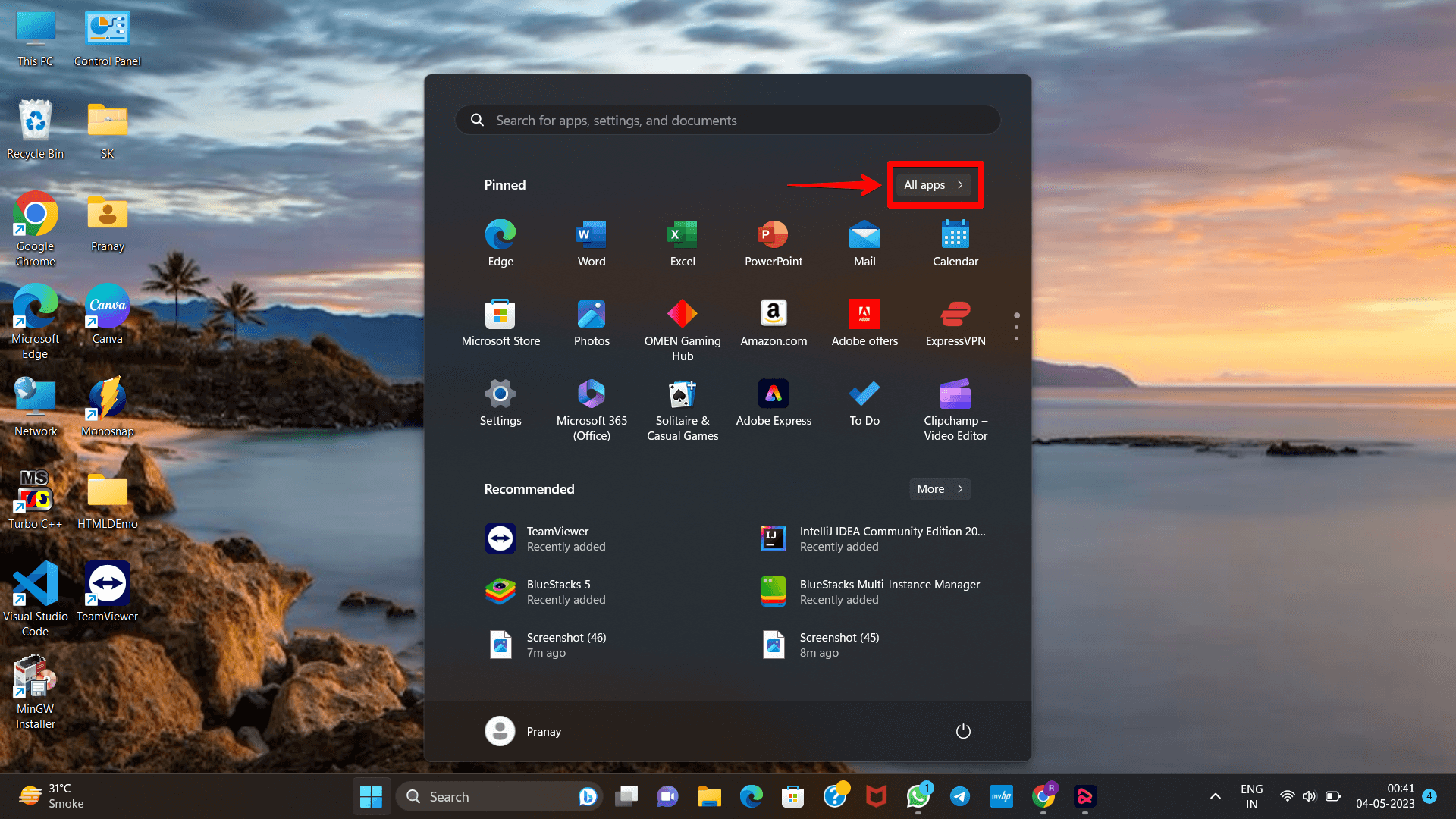Open myHP app on taskbar
This screenshot has width=1456, height=819.
tap(1002, 796)
